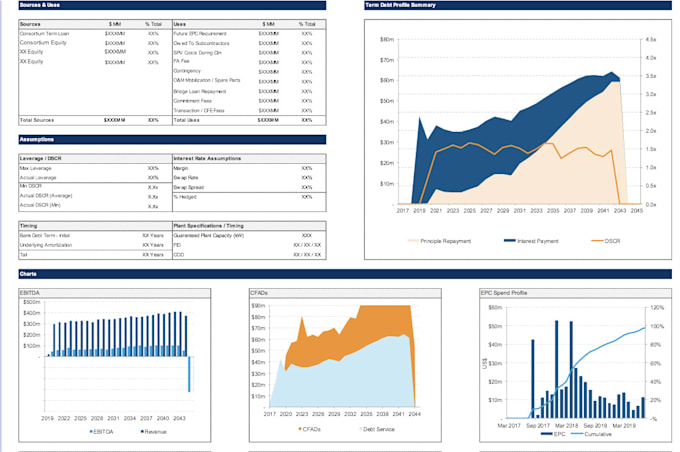Select the Swap Rate row label
Viewport: 680px width, 452px height.
(x=186, y=178)
